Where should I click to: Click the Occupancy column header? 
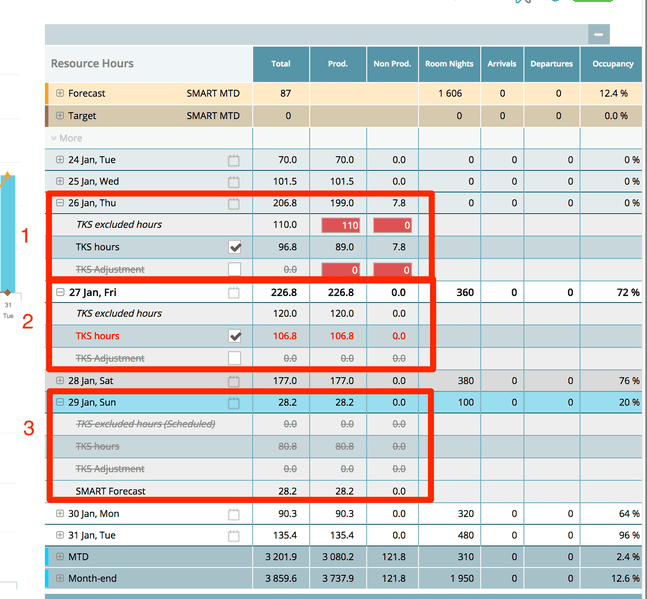613,64
